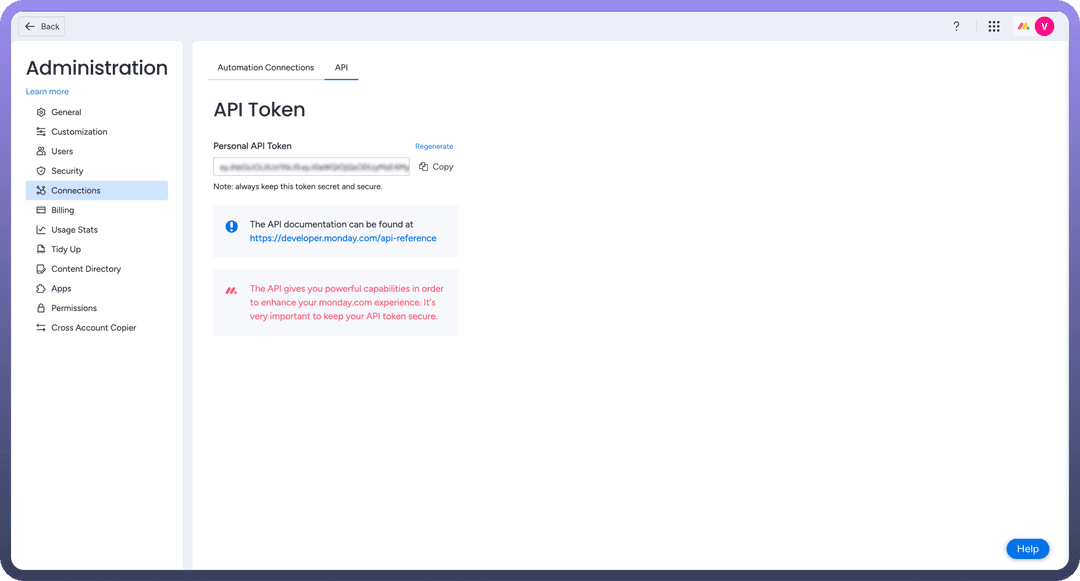The height and width of the screenshot is (581, 1080).
Task: Open the Help floating button
Action: pos(1027,549)
